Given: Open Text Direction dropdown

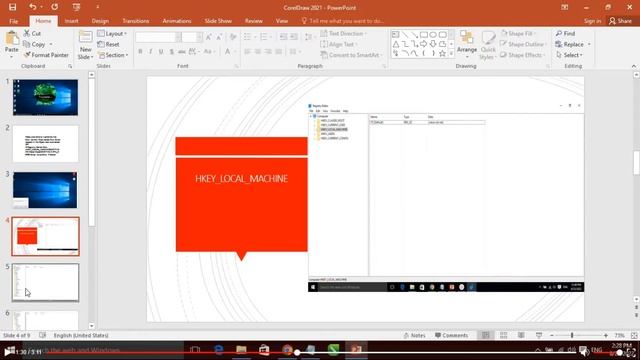Looking at the screenshot, I should [x=344, y=33].
